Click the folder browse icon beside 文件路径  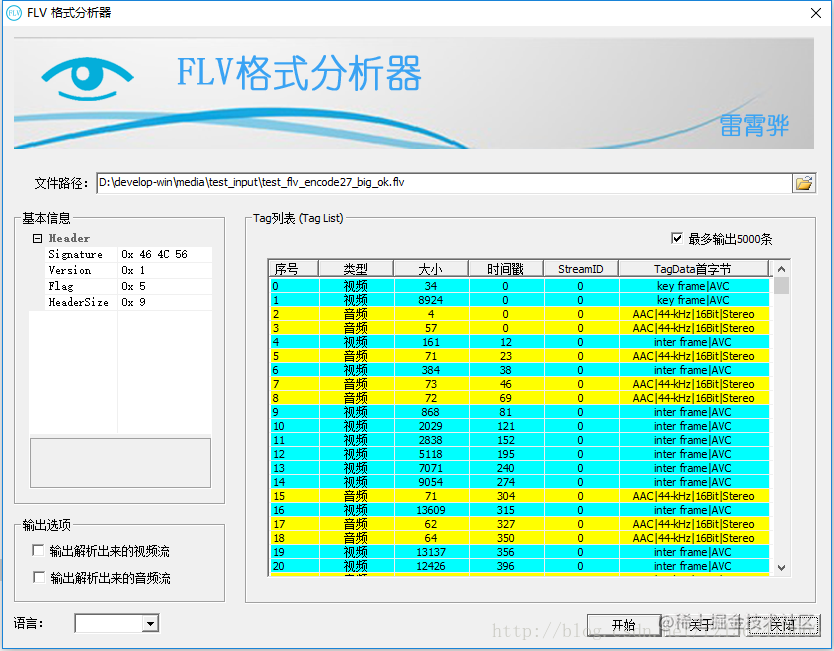(x=805, y=182)
